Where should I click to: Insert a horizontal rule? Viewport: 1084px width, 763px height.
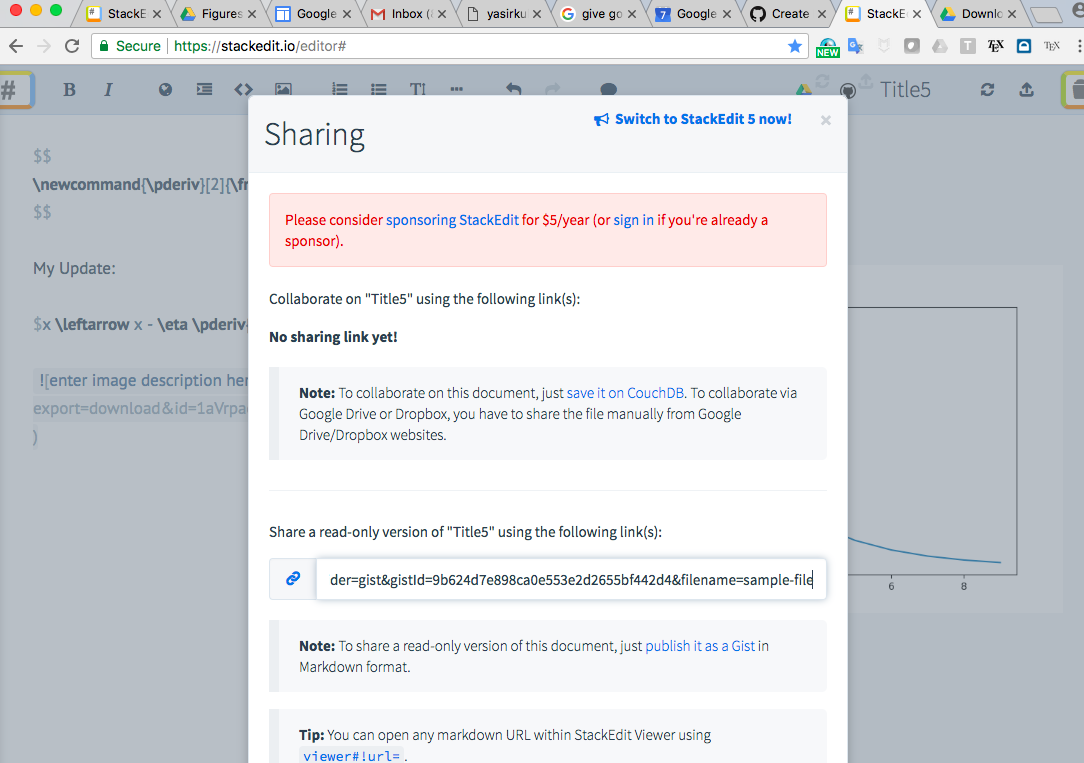click(x=456, y=89)
